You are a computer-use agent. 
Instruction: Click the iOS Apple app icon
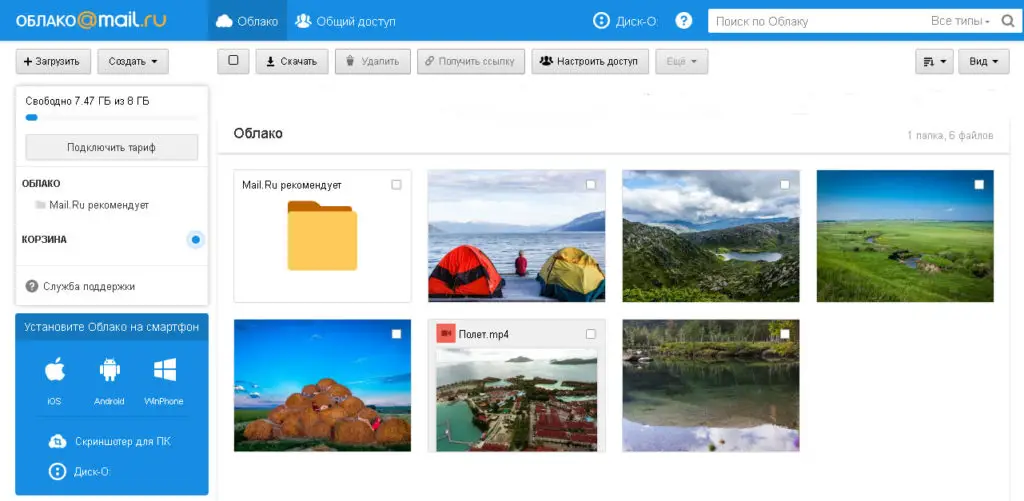coord(54,371)
